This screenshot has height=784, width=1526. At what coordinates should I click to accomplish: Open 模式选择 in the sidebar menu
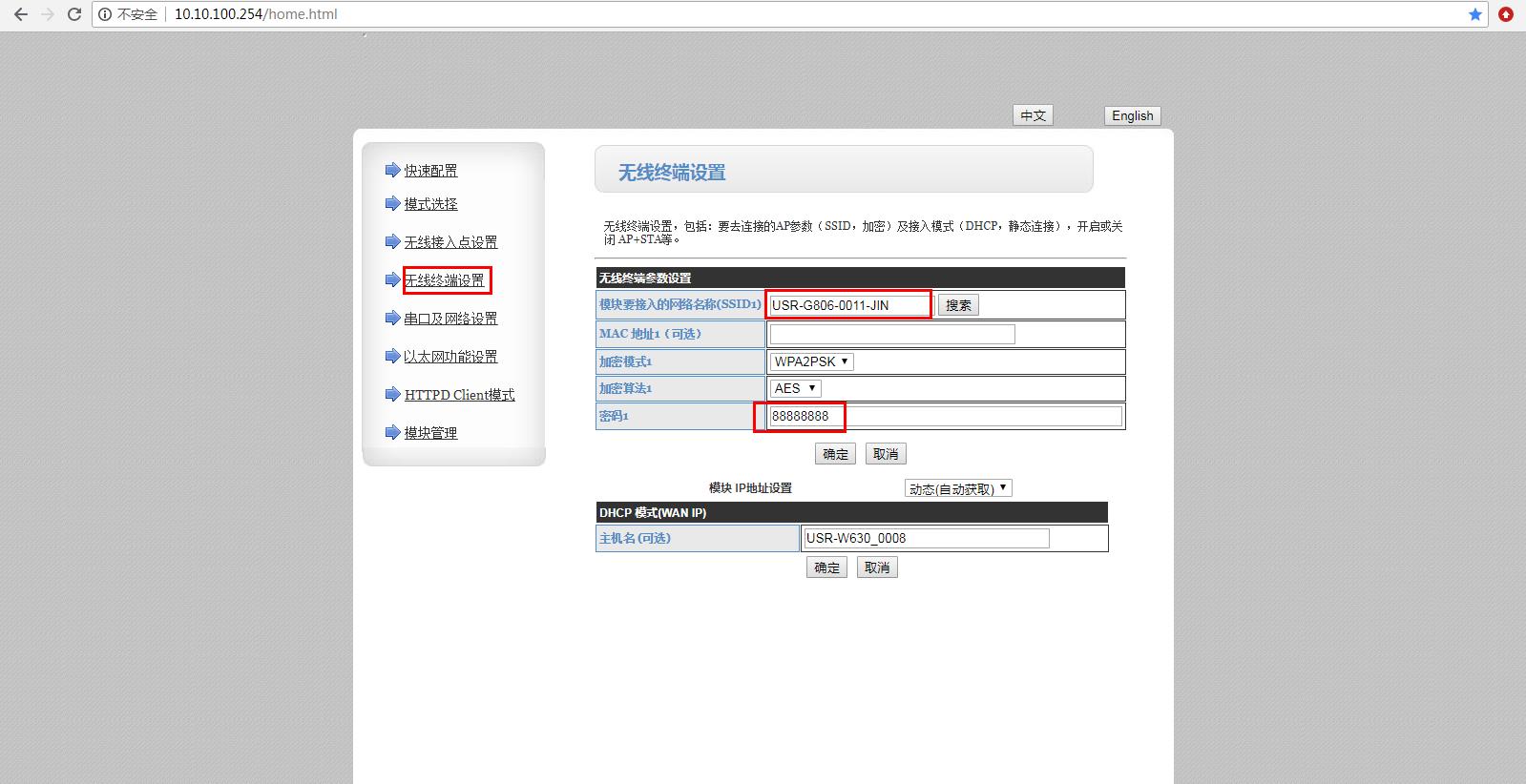[x=430, y=204]
